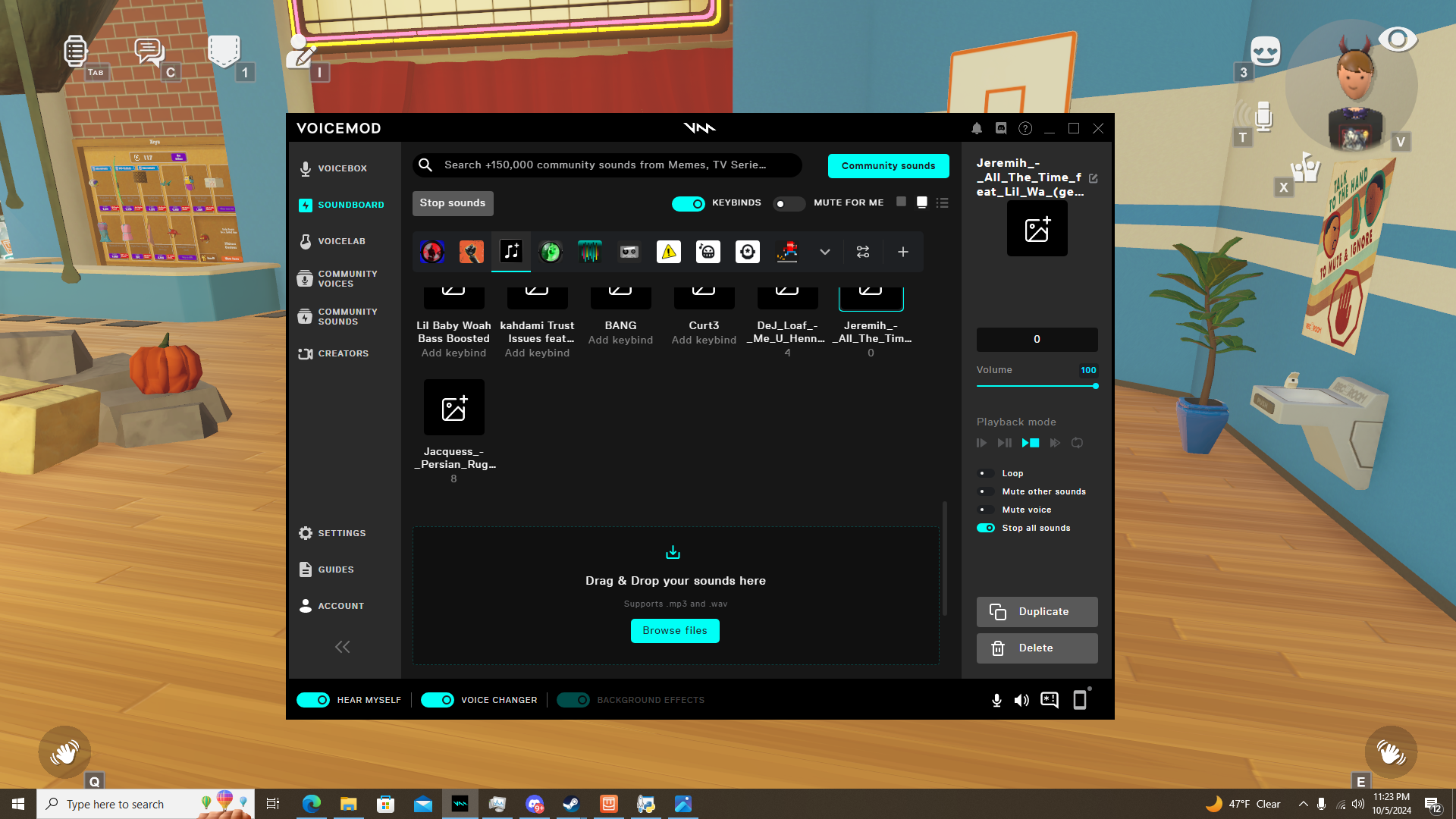Open soundboard reorder settings icon
1456x819 pixels.
[863, 252]
